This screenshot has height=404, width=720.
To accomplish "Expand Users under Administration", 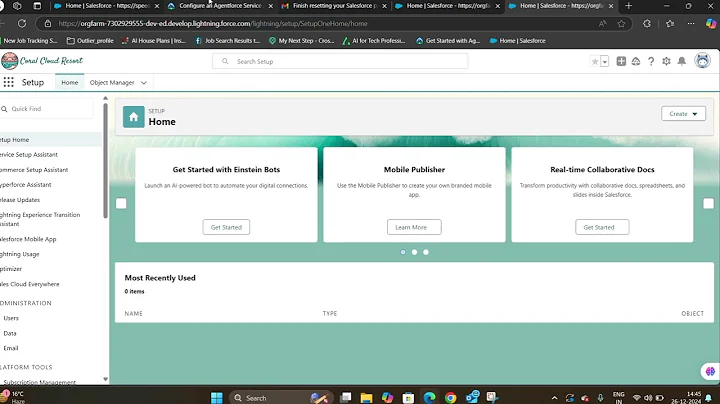I will click(11, 318).
